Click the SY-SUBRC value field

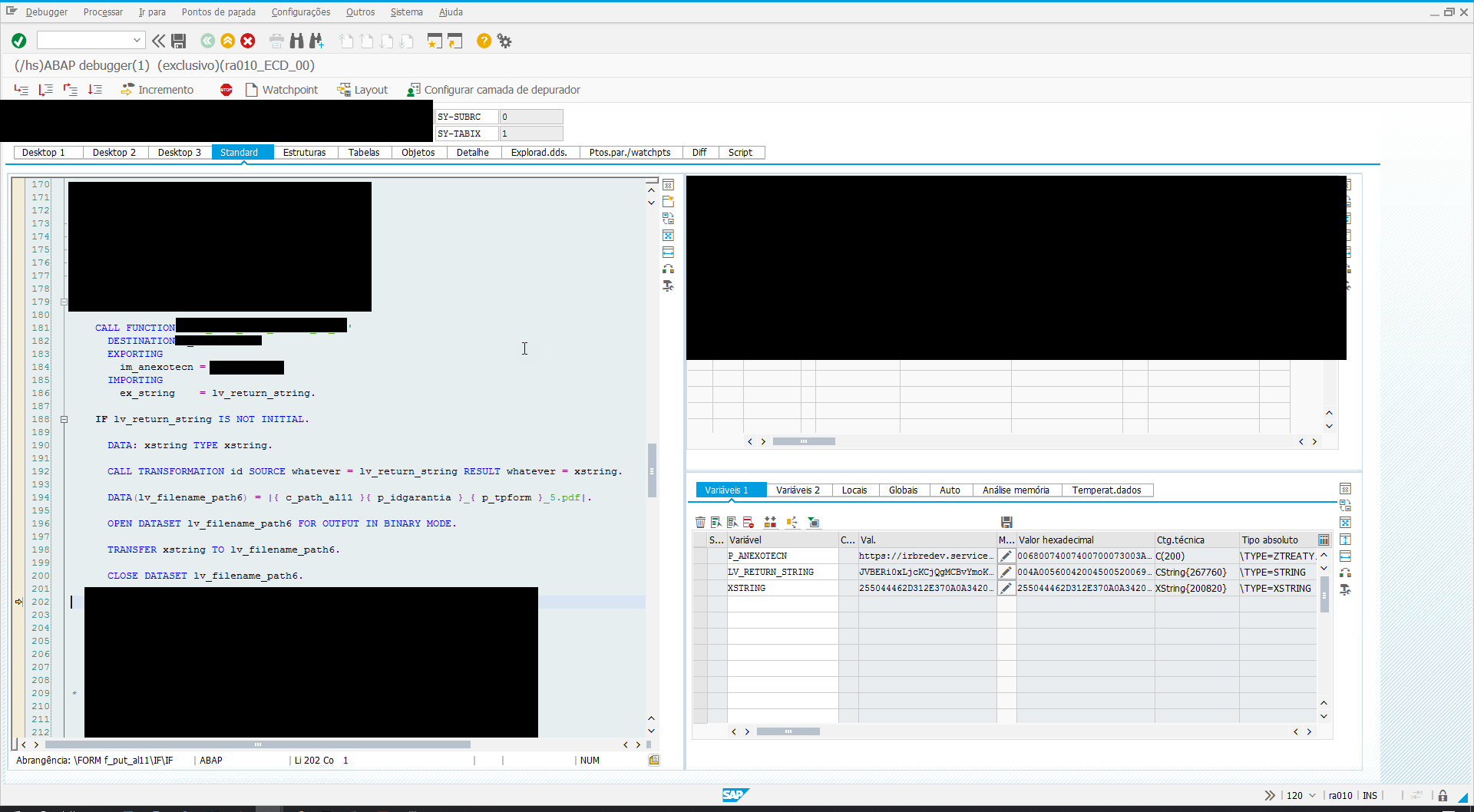click(x=530, y=117)
